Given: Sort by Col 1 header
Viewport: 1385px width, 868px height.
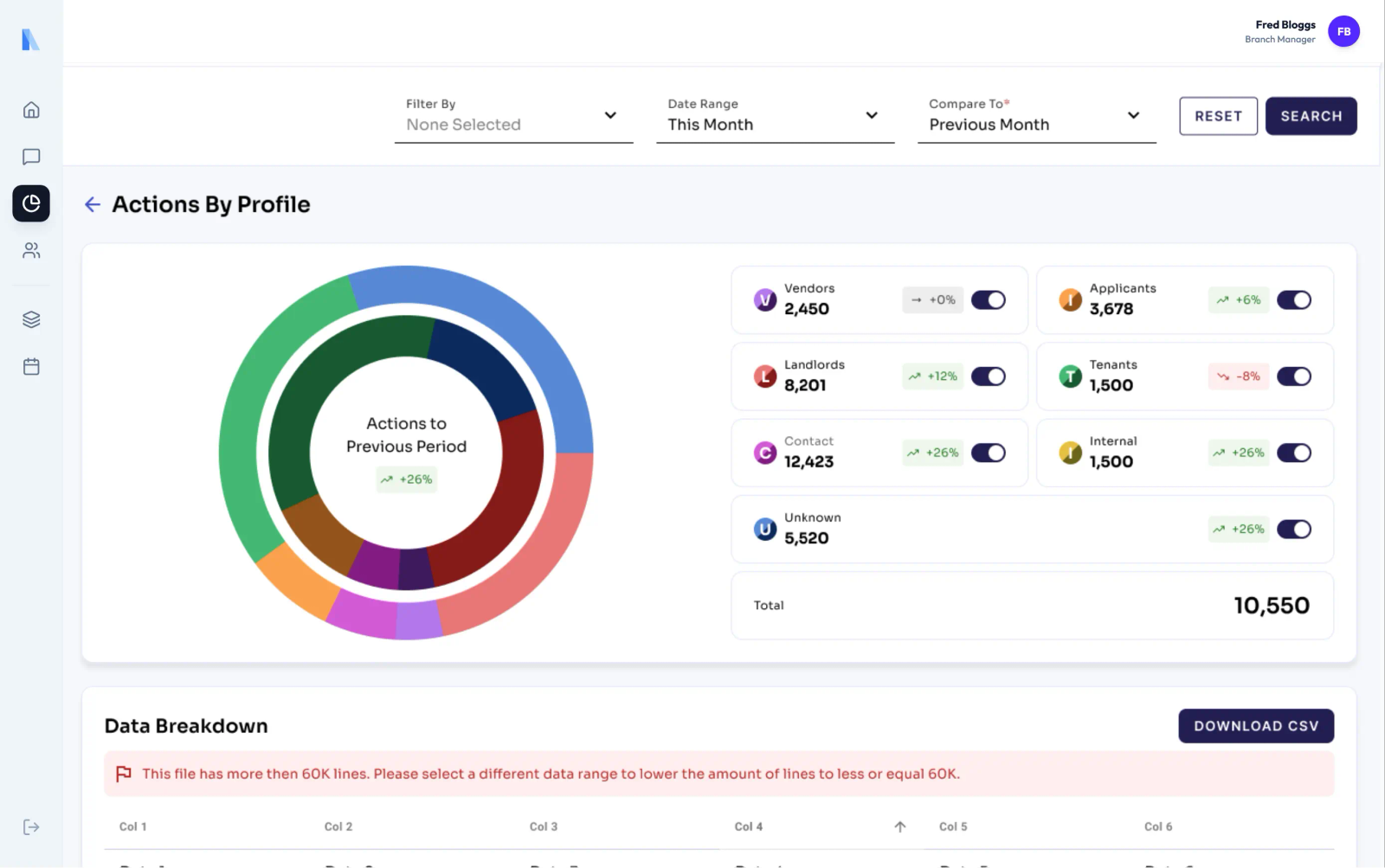Looking at the screenshot, I should (x=132, y=826).
